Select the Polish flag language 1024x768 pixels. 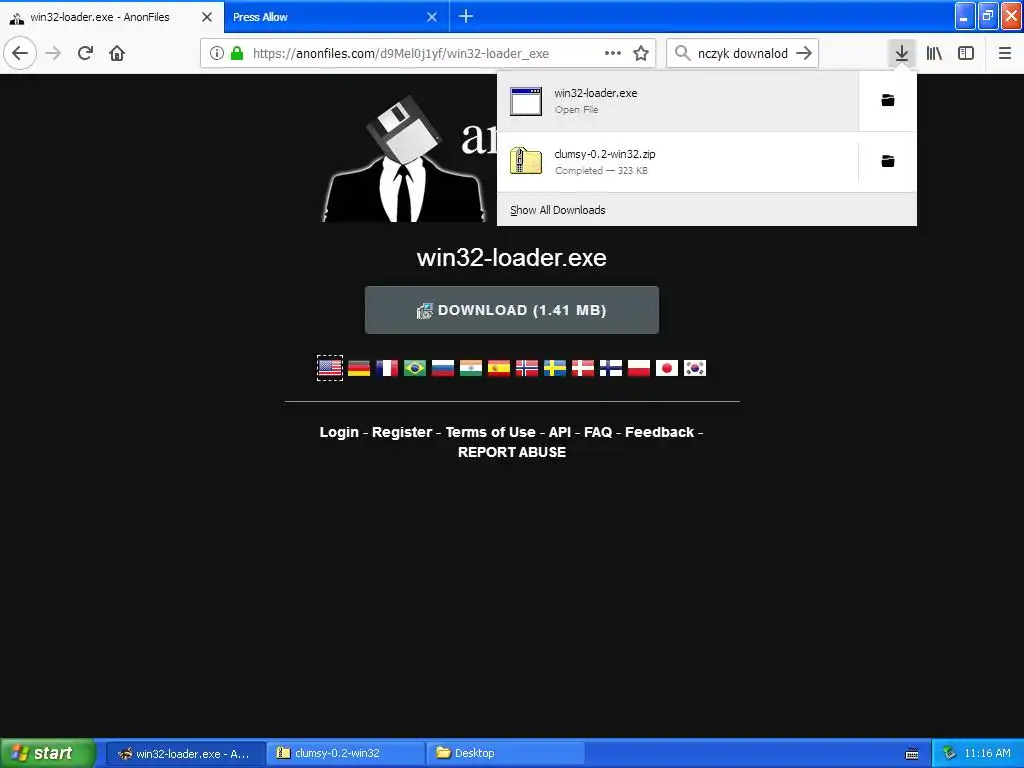[639, 368]
